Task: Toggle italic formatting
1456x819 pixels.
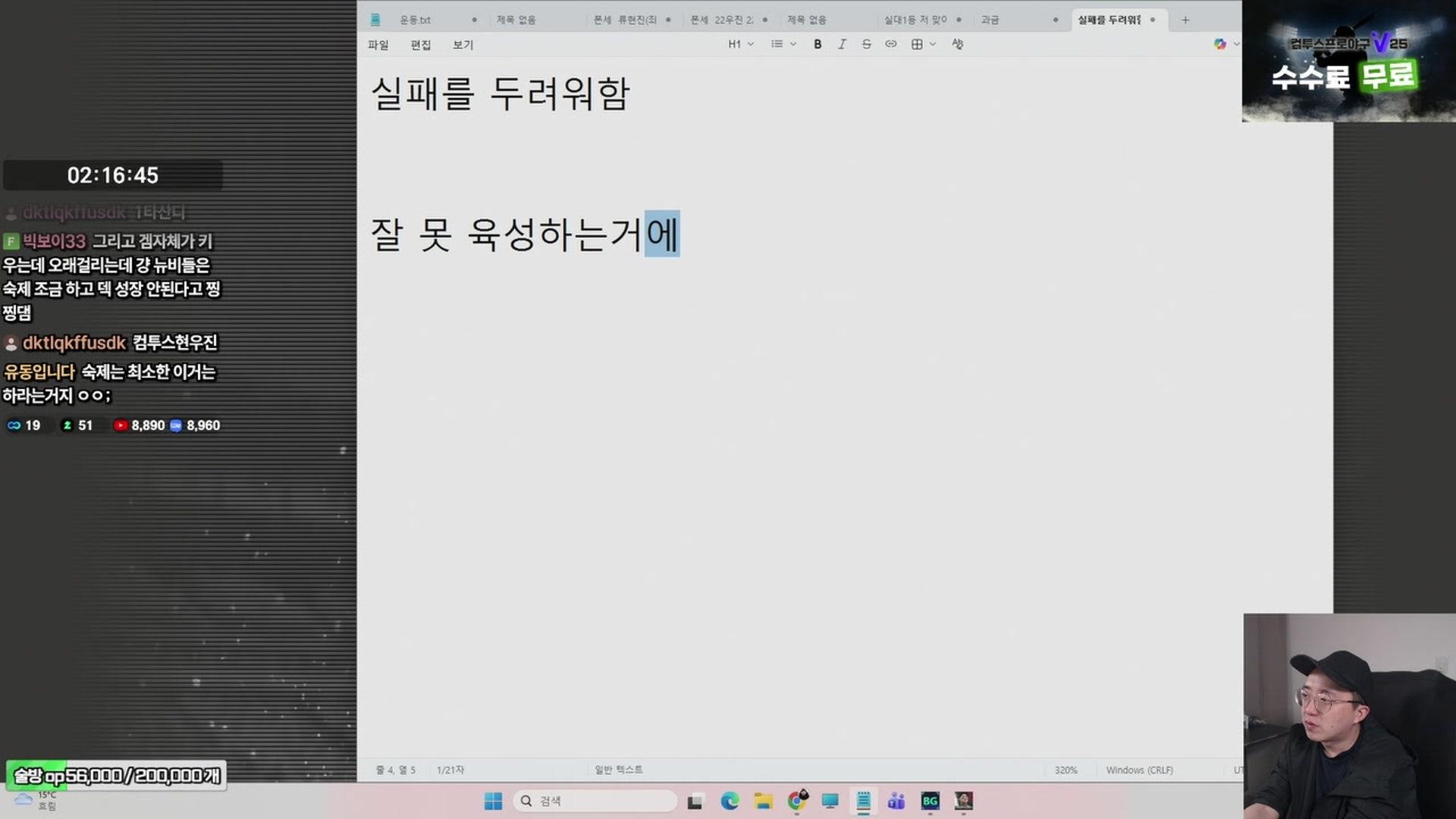Action: pyautogui.click(x=842, y=44)
